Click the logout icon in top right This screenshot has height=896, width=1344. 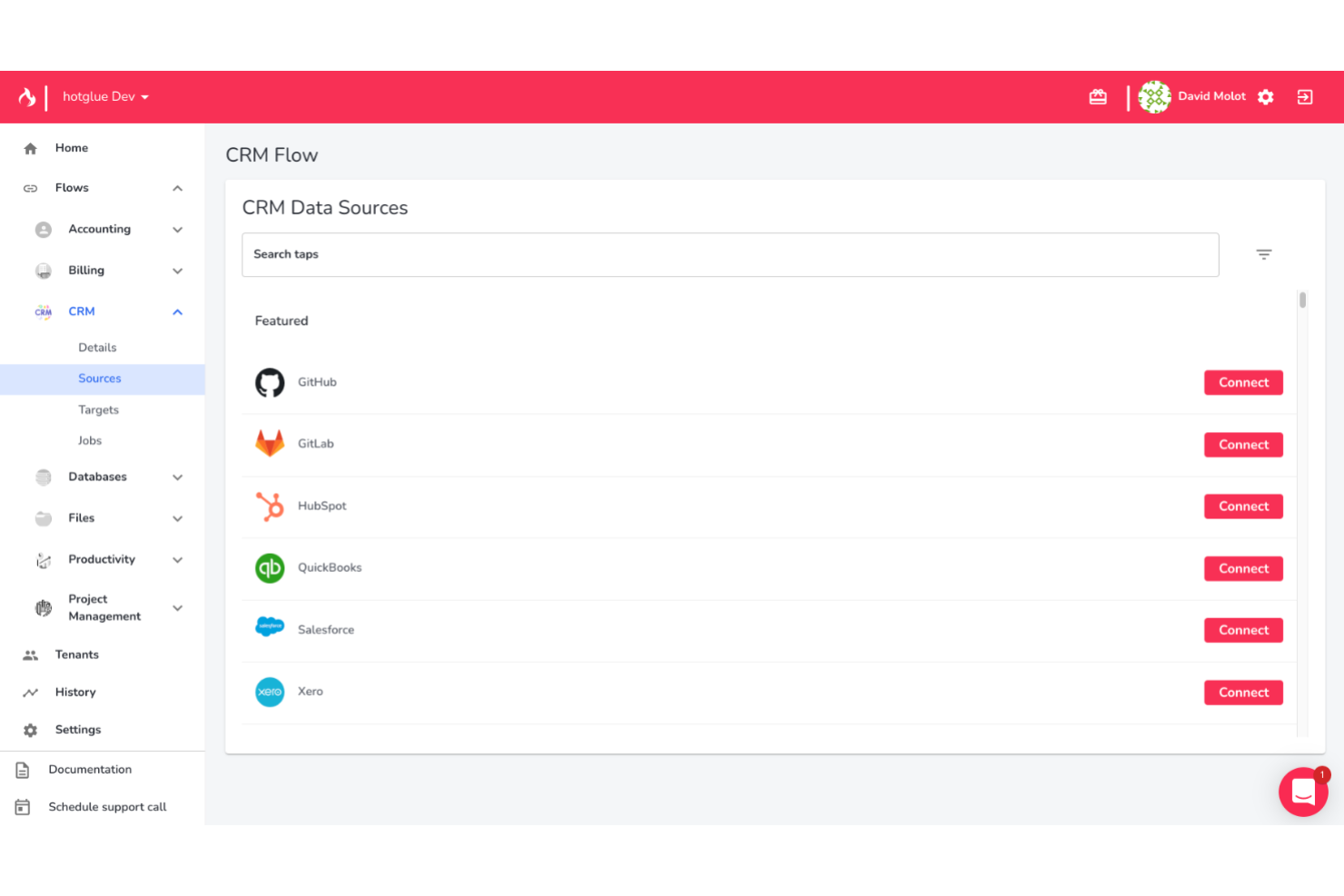(x=1305, y=96)
